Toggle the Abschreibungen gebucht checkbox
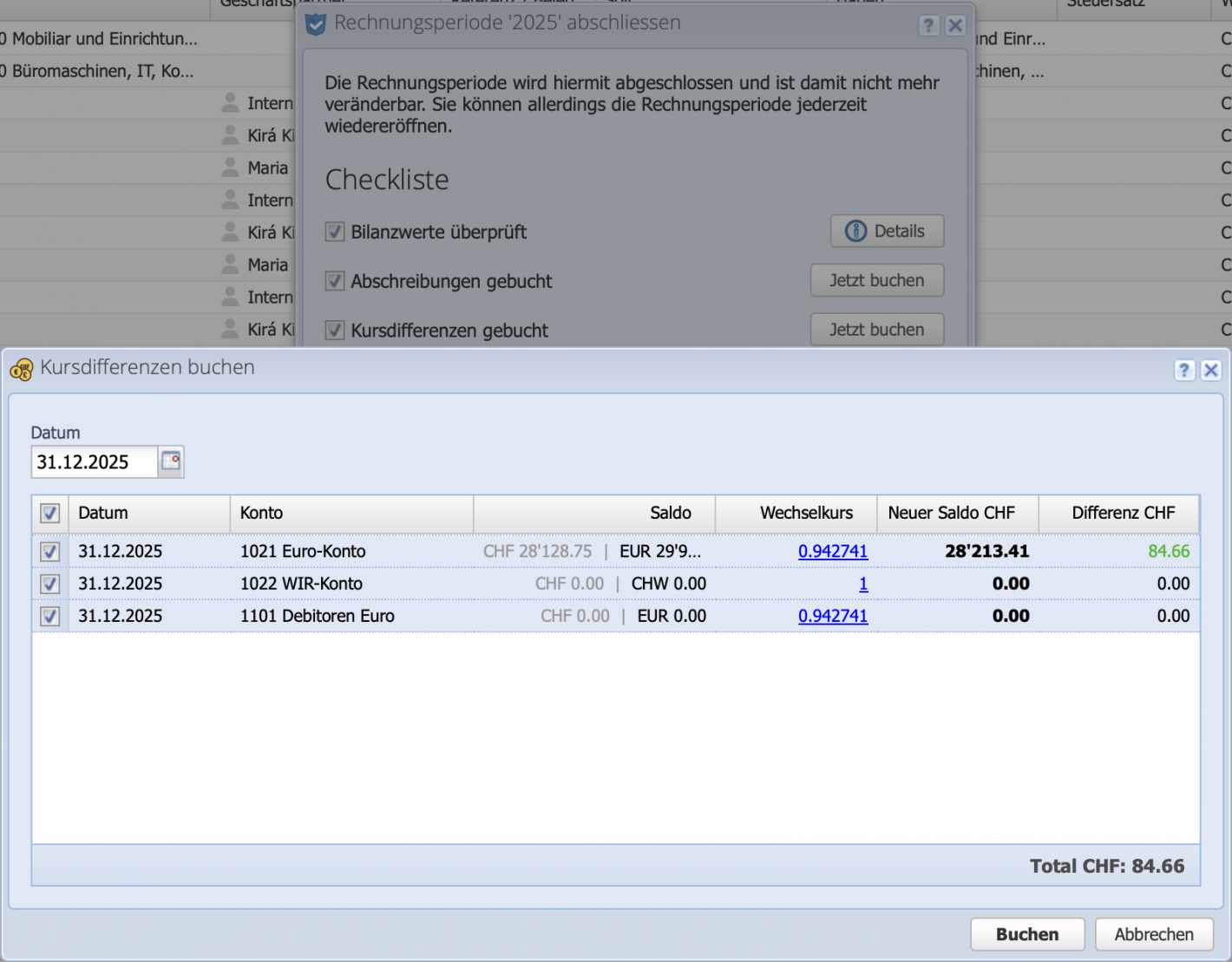The image size is (1232, 962). (x=335, y=280)
